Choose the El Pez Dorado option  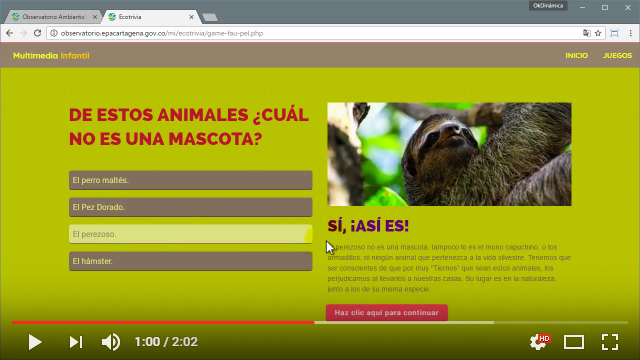(191, 207)
